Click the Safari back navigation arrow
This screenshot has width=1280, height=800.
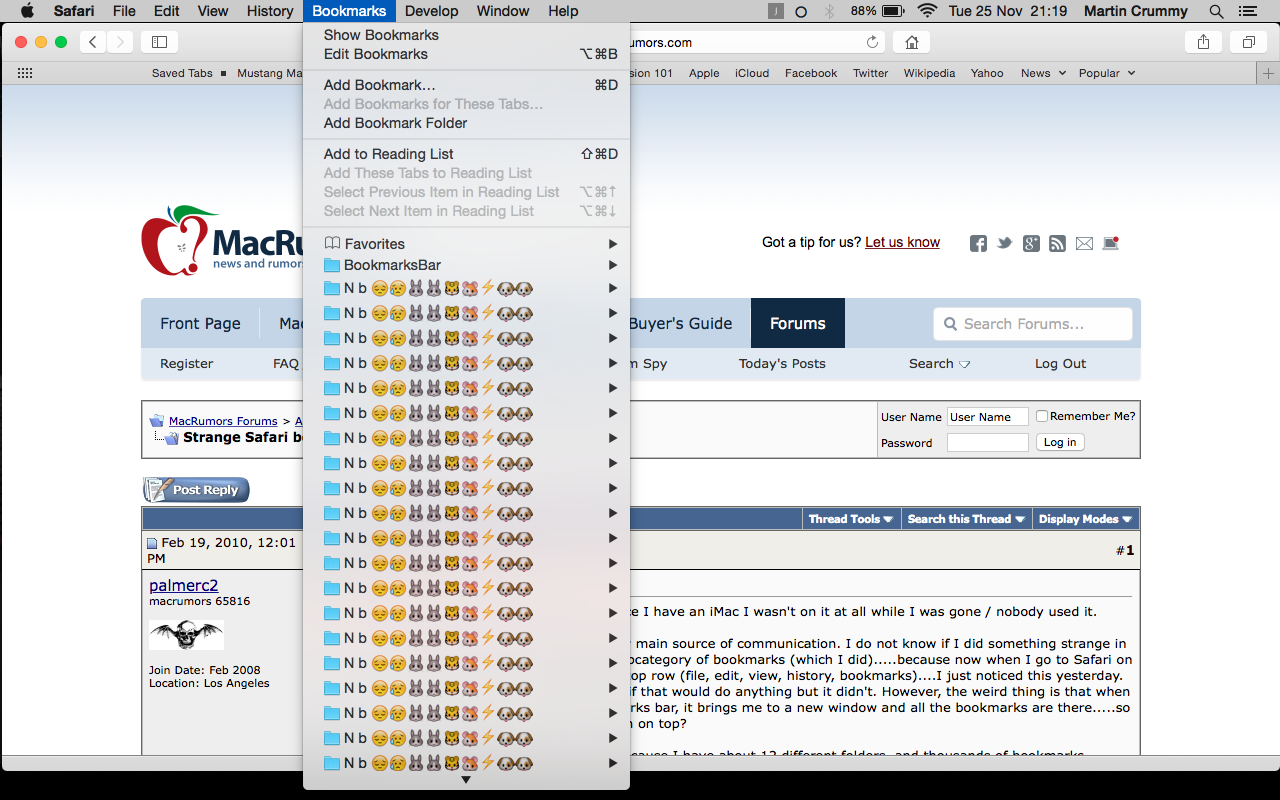click(93, 42)
